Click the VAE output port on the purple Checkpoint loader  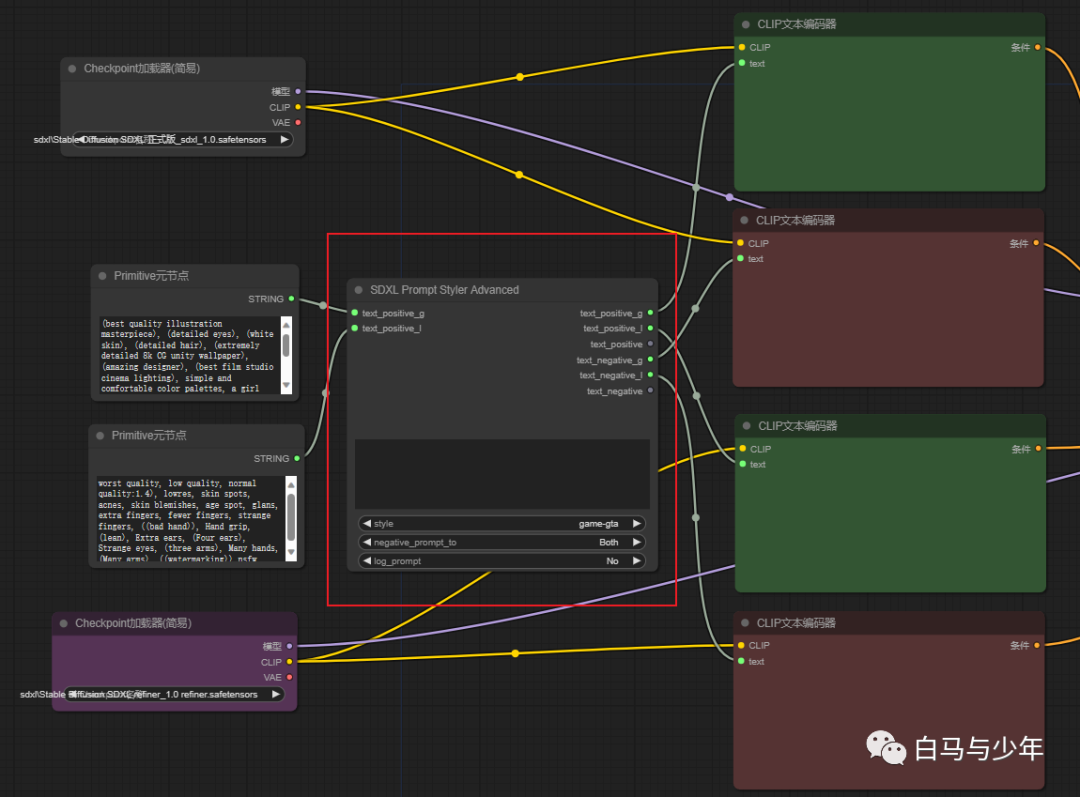(290, 677)
